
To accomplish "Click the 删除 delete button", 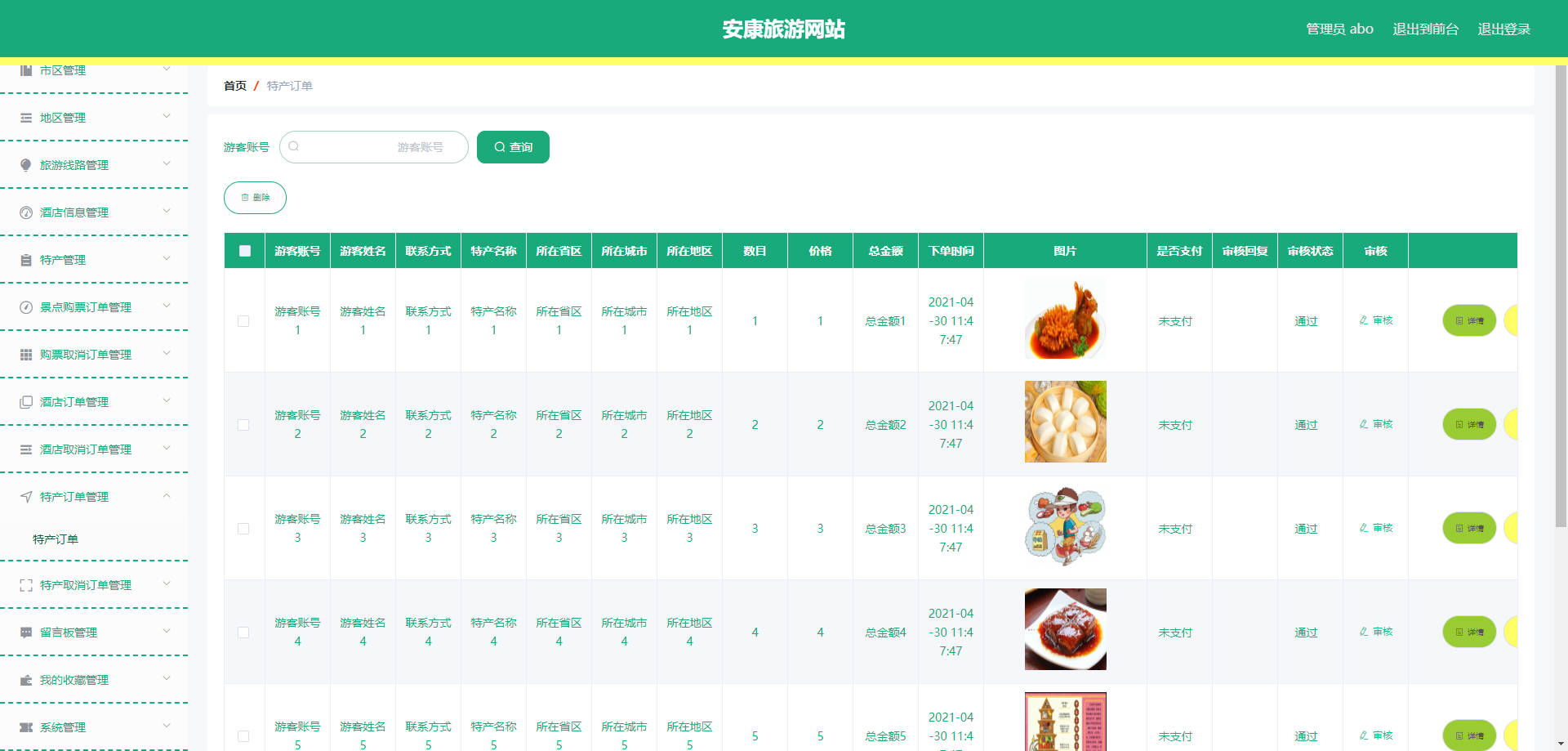I will [255, 198].
